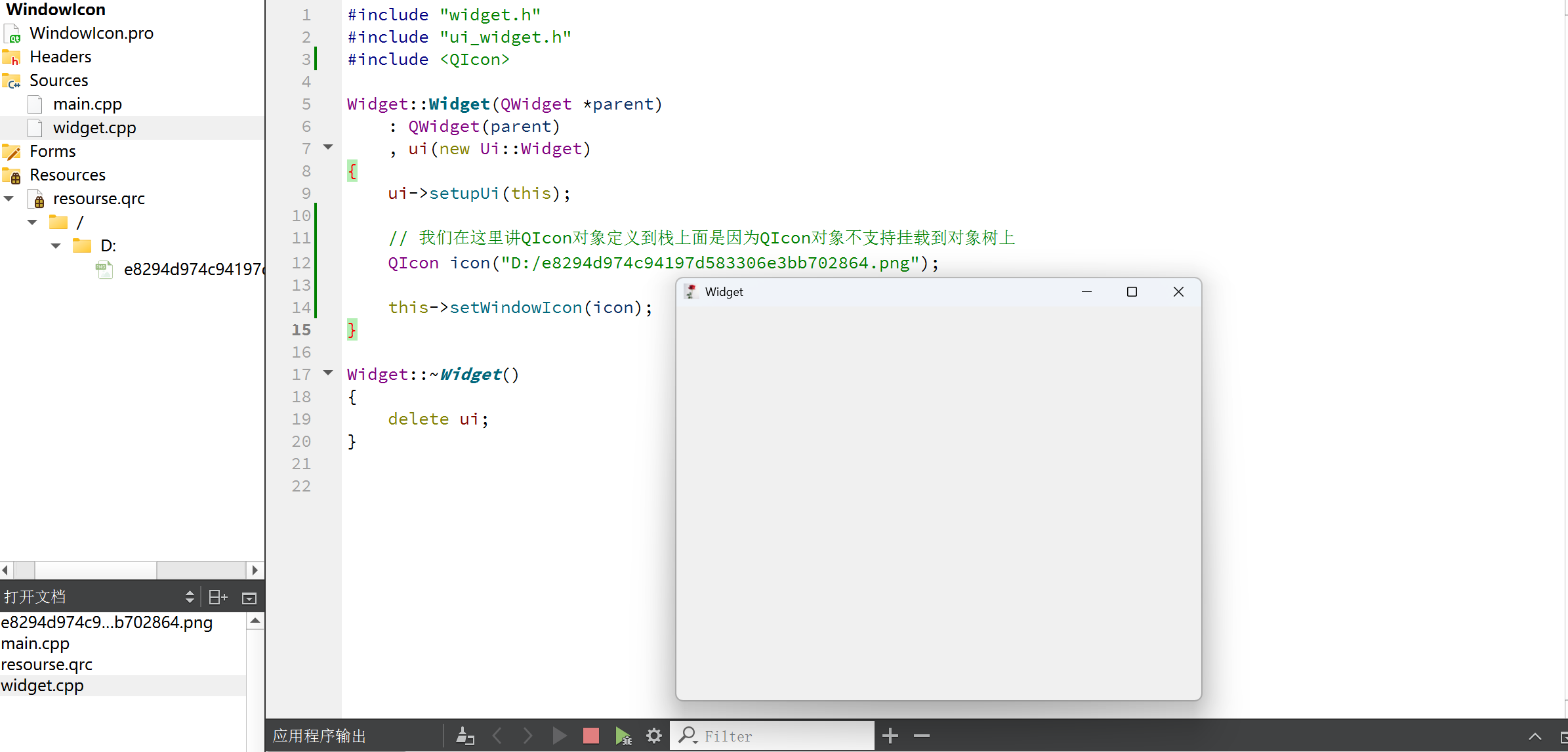Collapse the resourse.qrc tree node
Screen dimensions: 1568x752
pos(9,199)
